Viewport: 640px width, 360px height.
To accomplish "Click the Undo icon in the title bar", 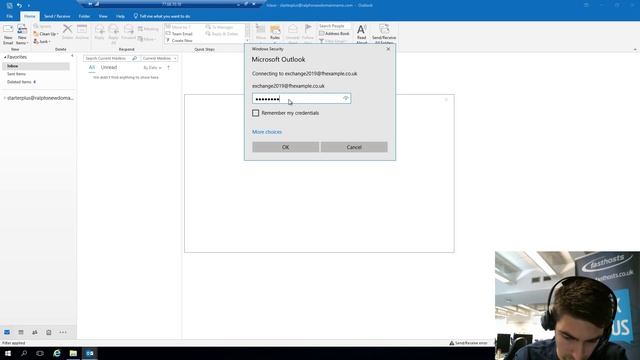I will pyautogui.click(x=19, y=5).
